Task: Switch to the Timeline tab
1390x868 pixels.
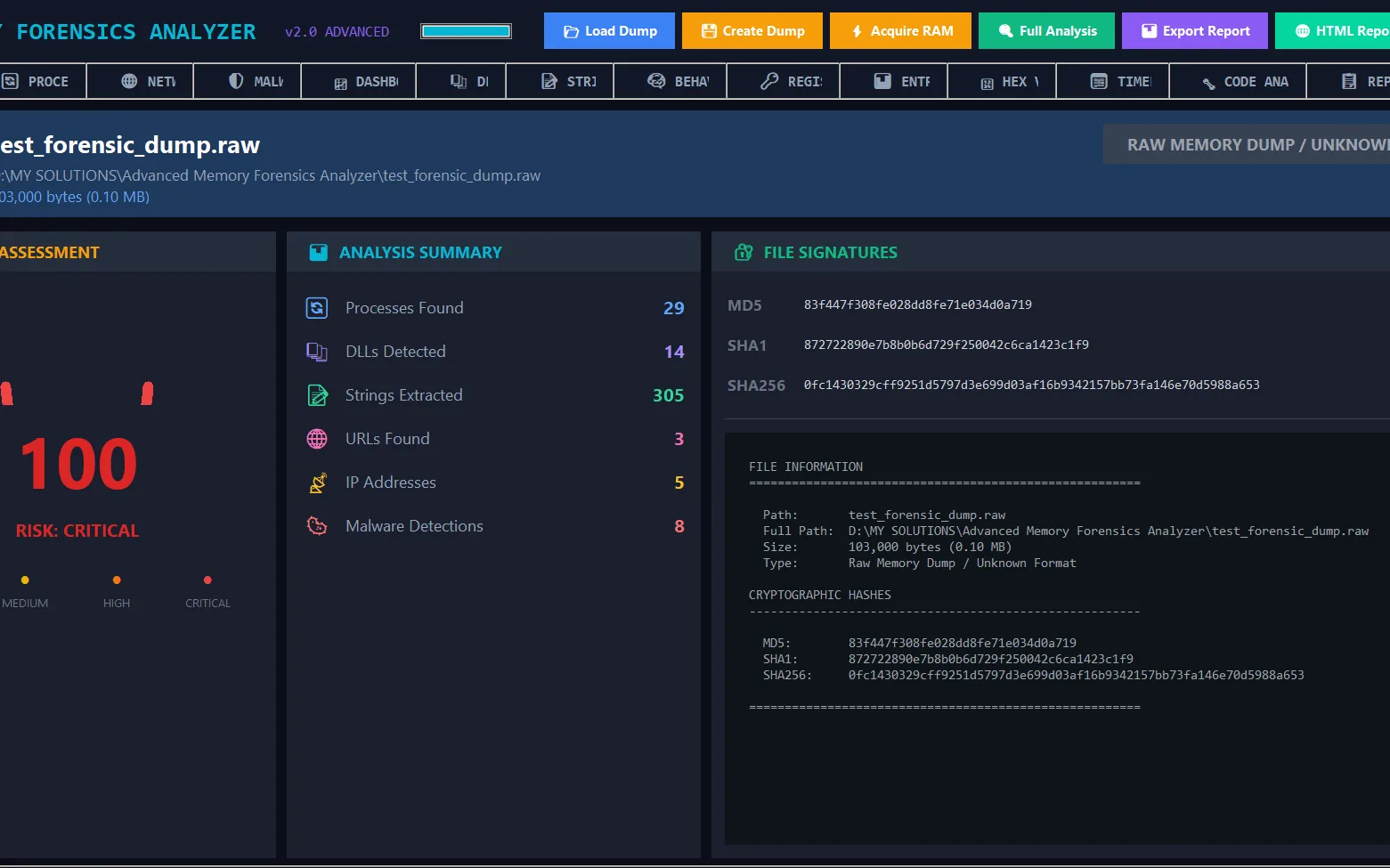Action: pyautogui.click(x=1113, y=81)
